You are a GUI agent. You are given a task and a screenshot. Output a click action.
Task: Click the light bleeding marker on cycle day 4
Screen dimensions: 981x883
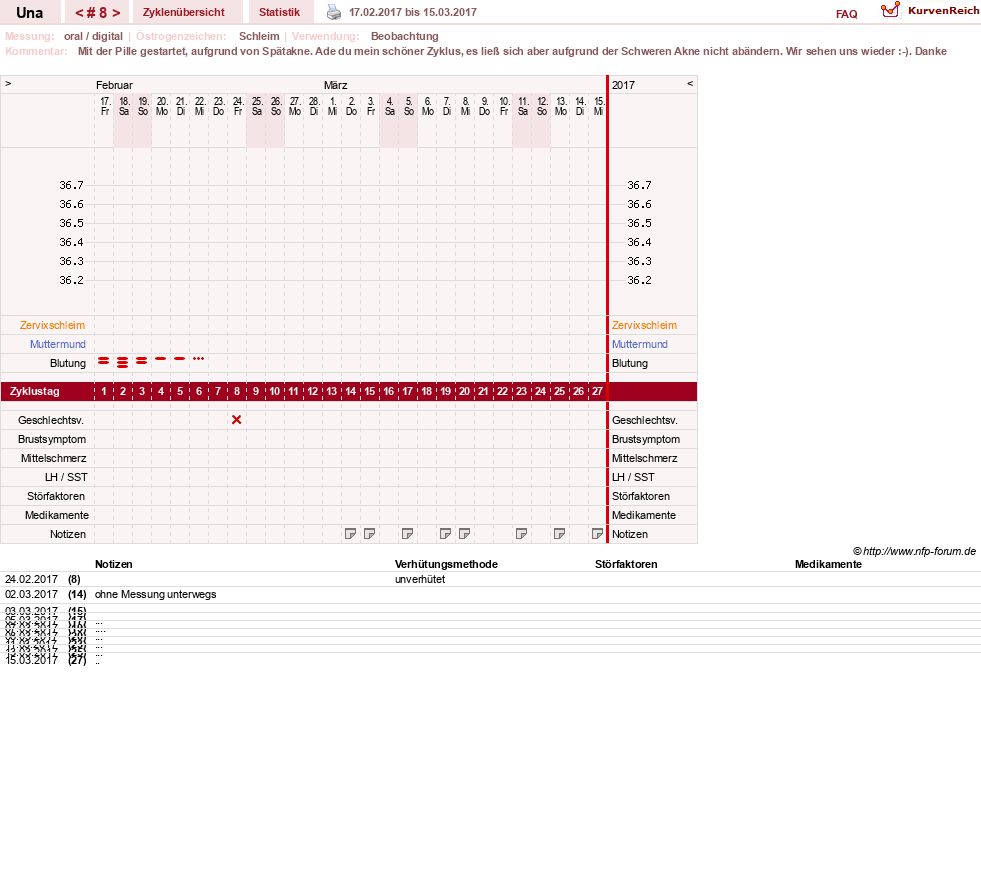tap(161, 359)
